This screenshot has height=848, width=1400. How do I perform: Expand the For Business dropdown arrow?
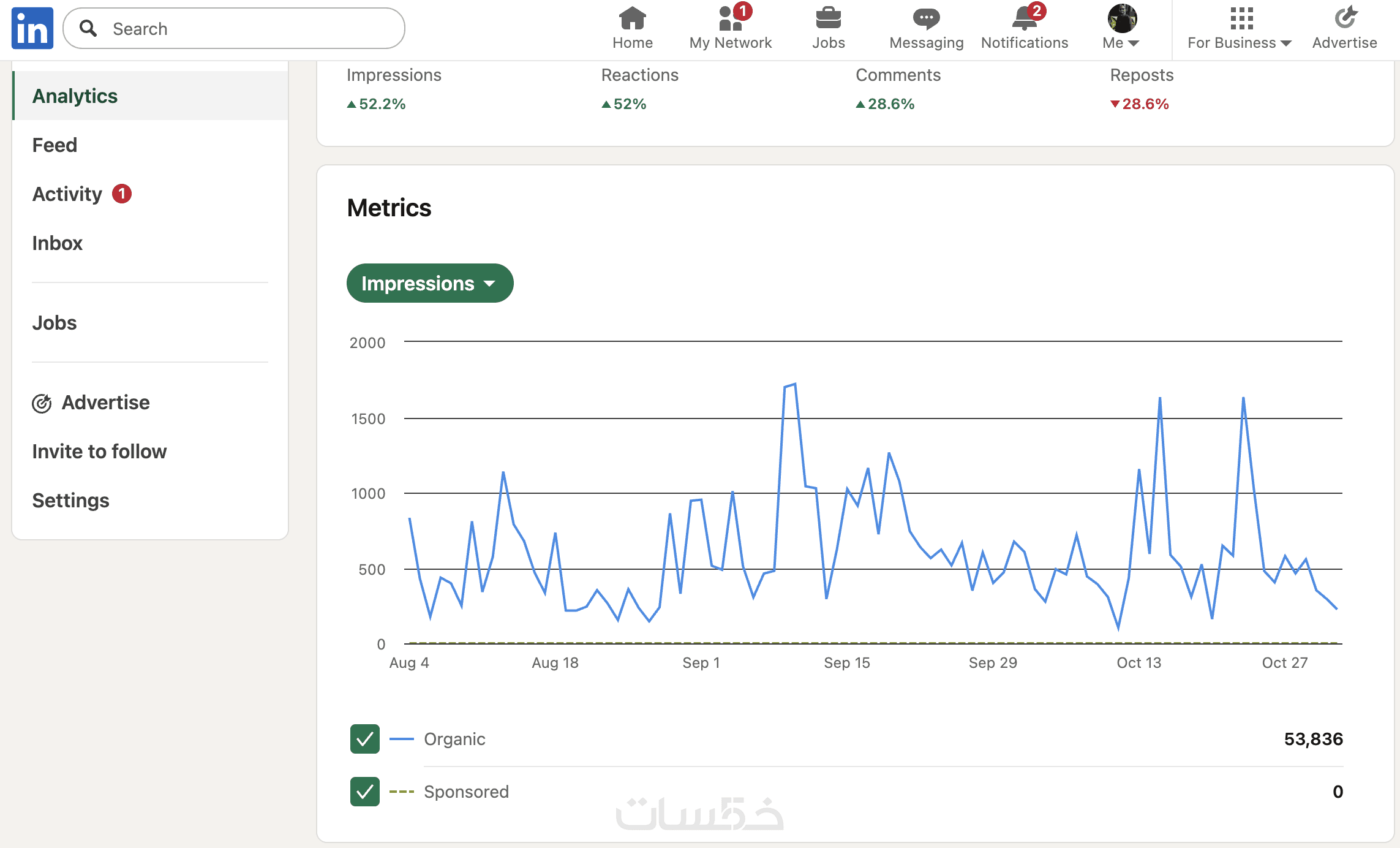[1286, 43]
